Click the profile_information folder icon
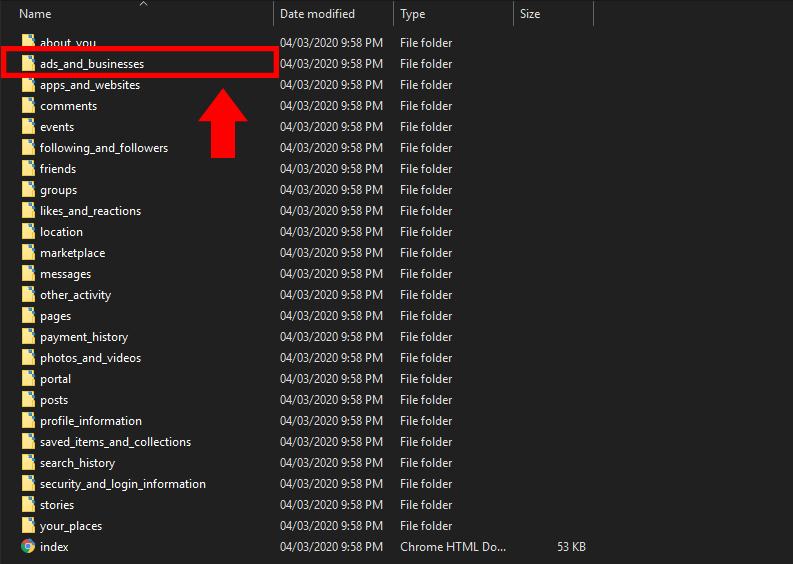Viewport: 793px width, 564px height. point(28,420)
